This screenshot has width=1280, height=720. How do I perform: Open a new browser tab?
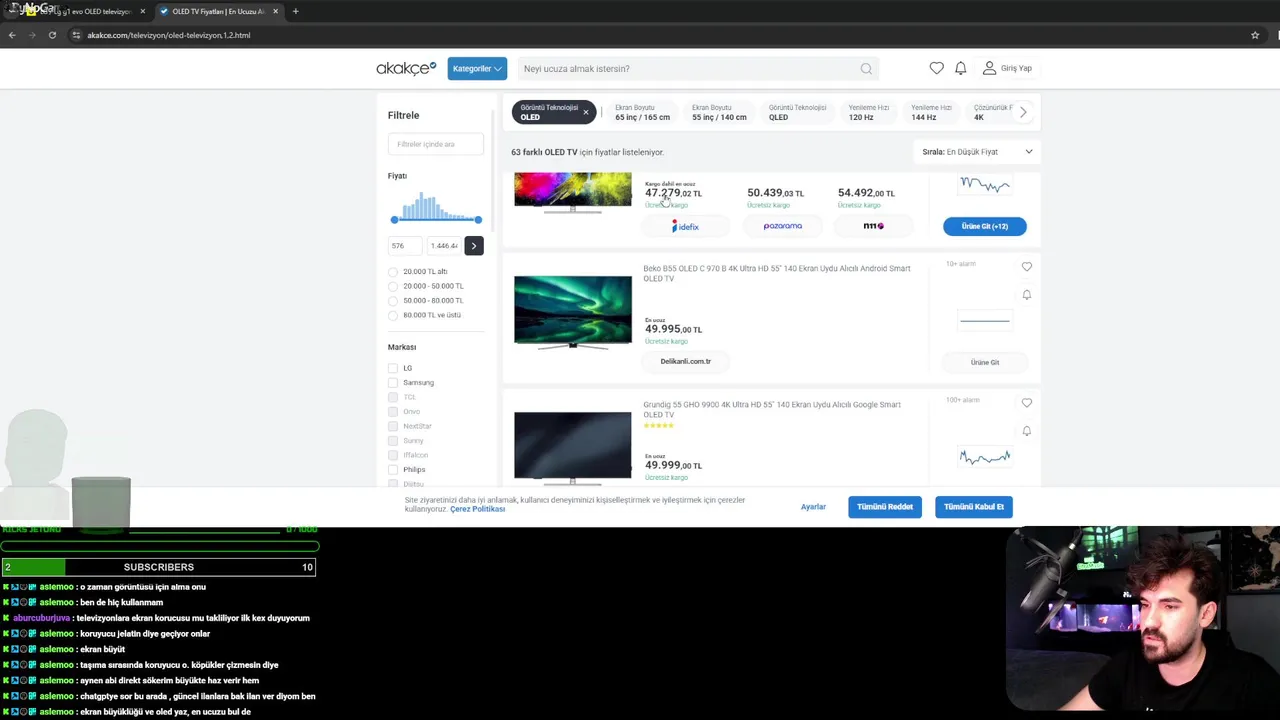pyautogui.click(x=295, y=11)
